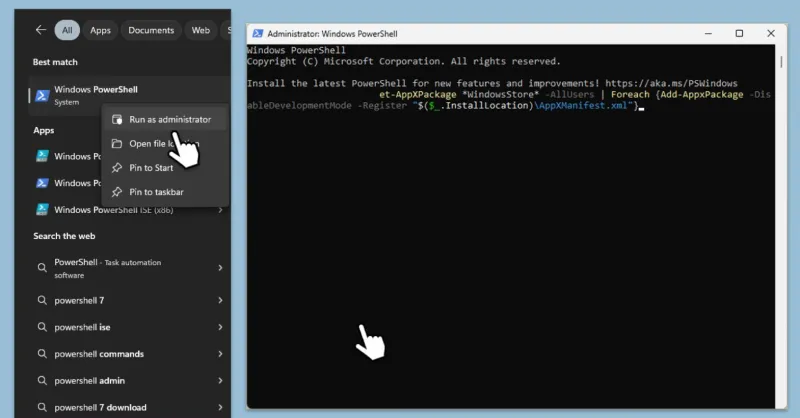Expand the PowerShell Task automation result chevron

pos(220,267)
